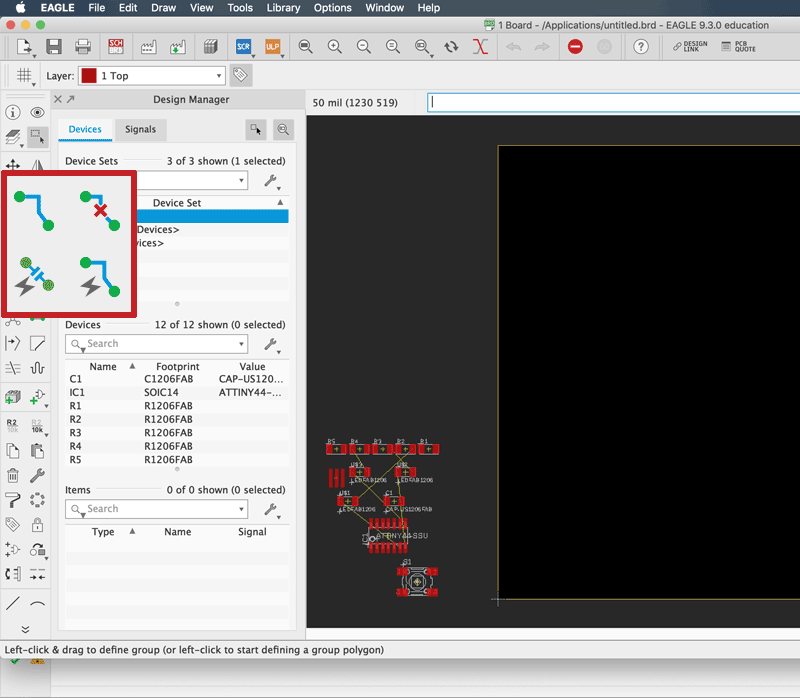800x698 pixels.
Task: Open the CAM processor factory icon
Action: (148, 46)
